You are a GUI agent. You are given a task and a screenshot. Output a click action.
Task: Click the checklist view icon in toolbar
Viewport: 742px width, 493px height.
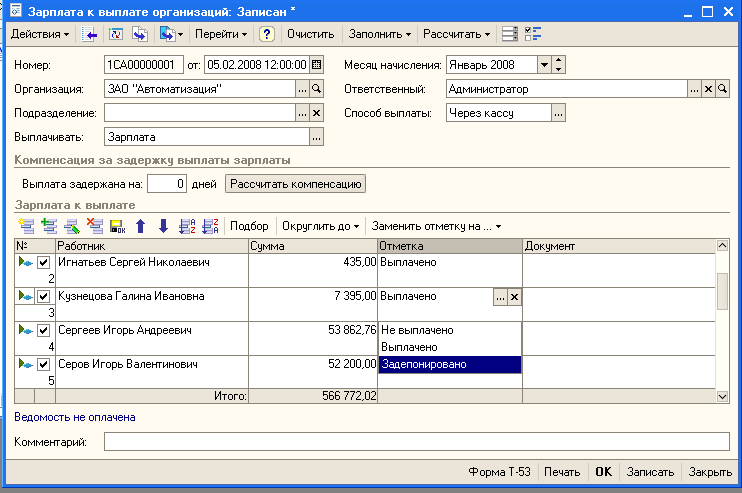pos(533,34)
